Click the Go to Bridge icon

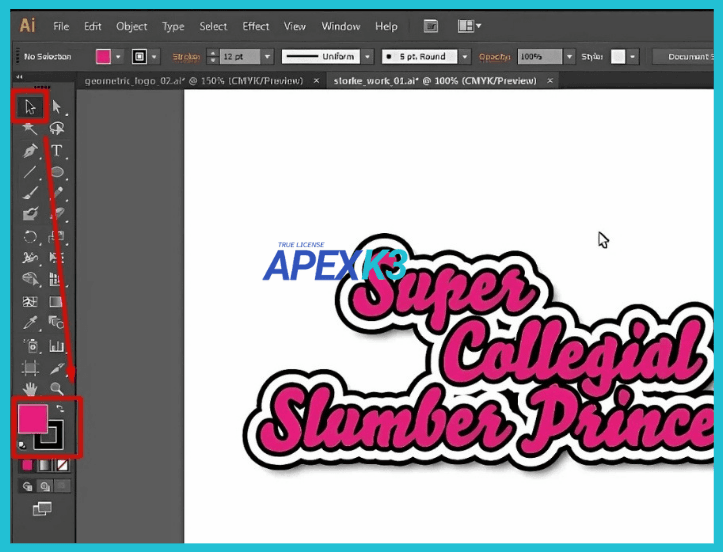(431, 26)
